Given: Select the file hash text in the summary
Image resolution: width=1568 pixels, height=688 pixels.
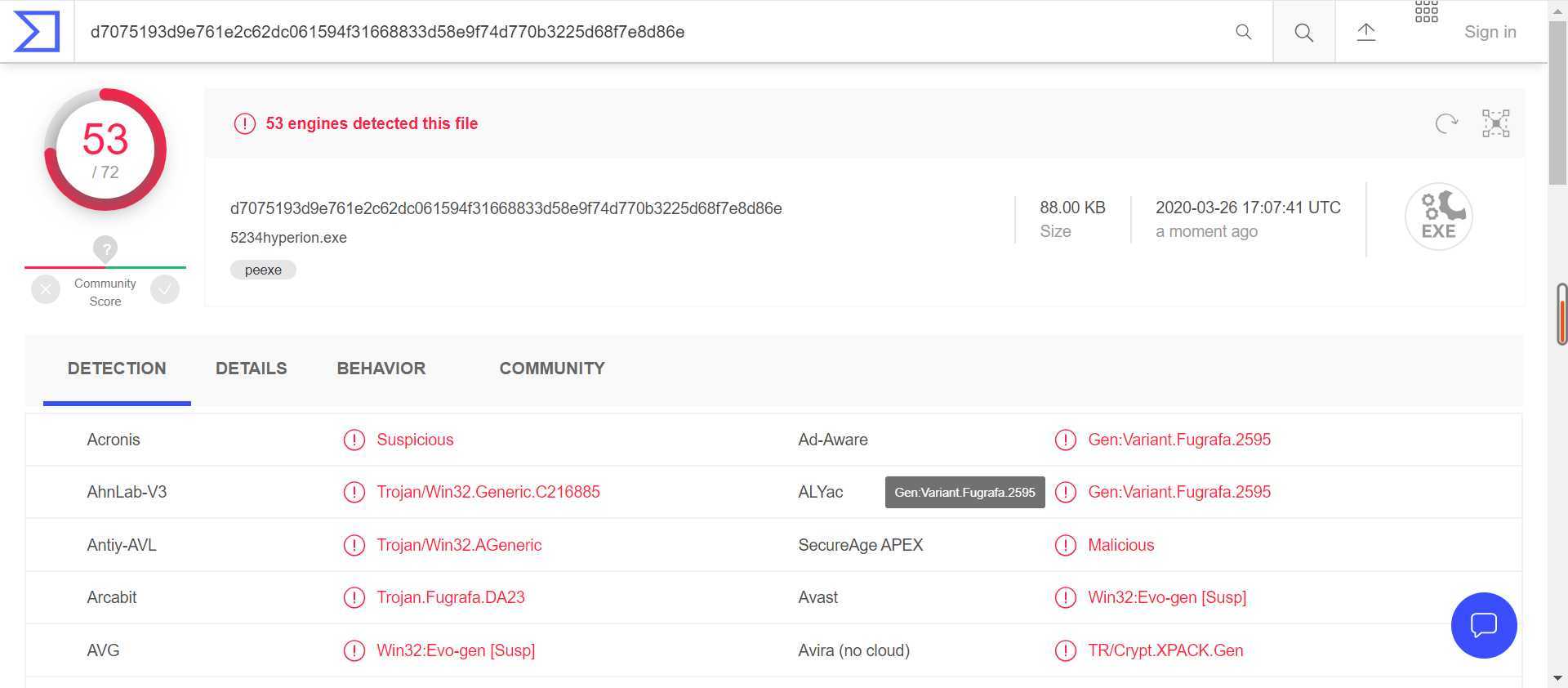Looking at the screenshot, I should pyautogui.click(x=506, y=208).
